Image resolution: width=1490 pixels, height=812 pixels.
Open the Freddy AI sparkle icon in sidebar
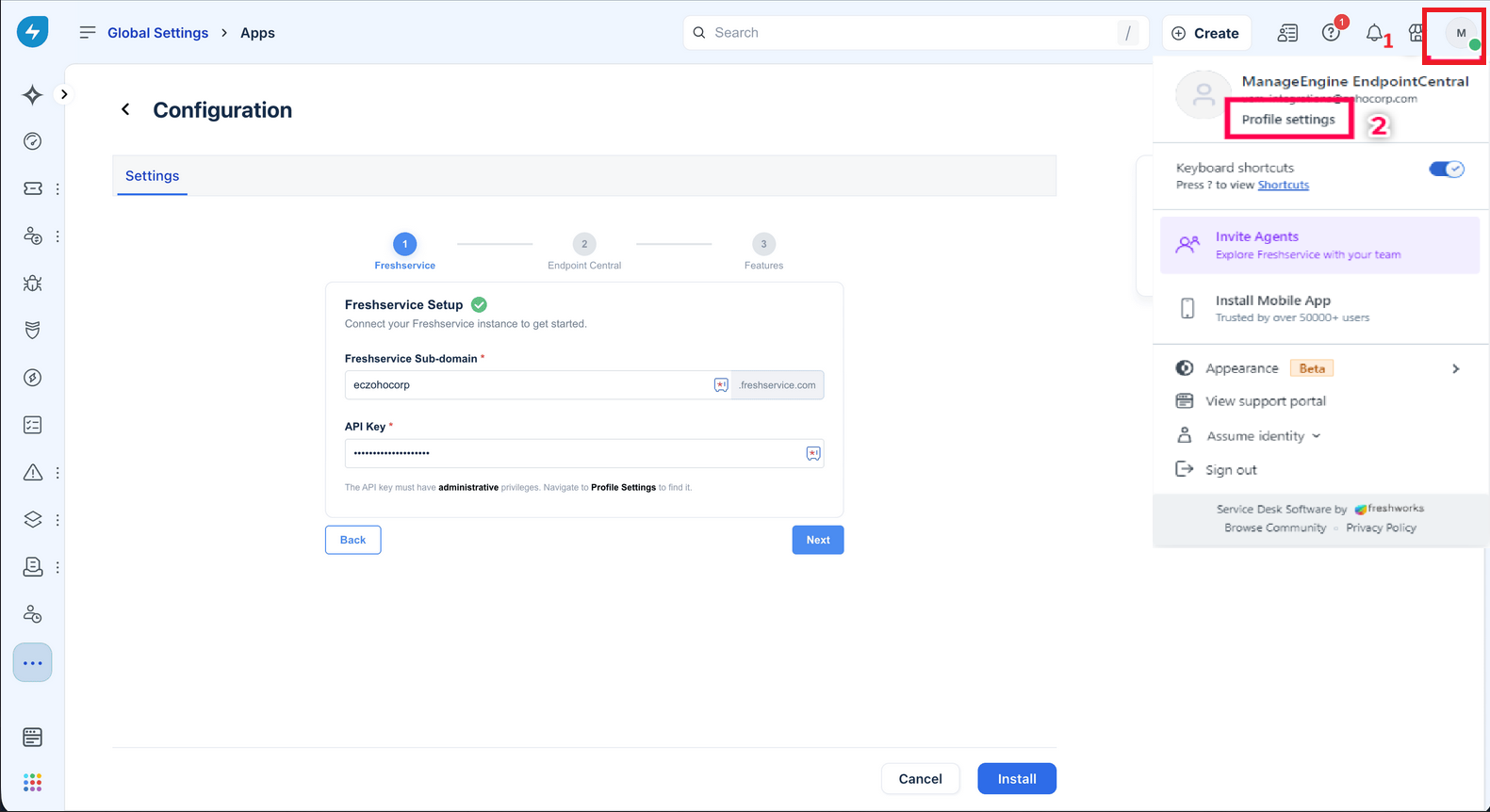(x=33, y=94)
